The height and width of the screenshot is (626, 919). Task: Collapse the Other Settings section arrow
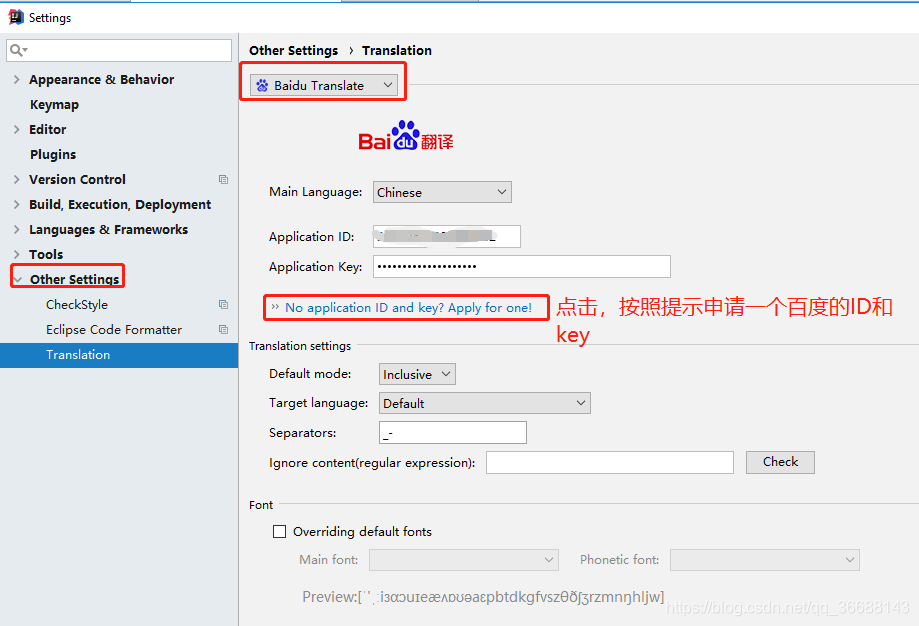18,280
